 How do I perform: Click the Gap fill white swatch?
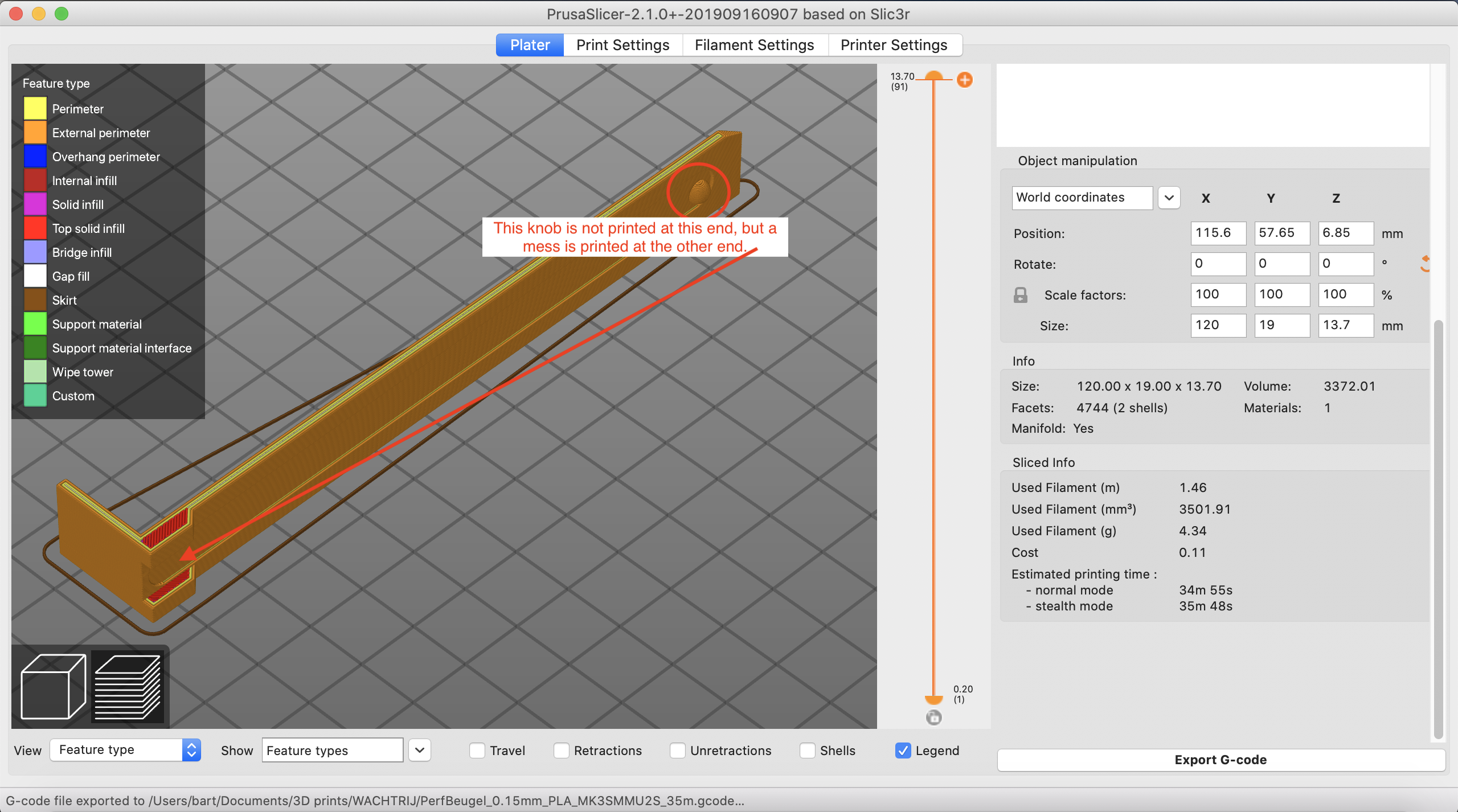tap(35, 276)
